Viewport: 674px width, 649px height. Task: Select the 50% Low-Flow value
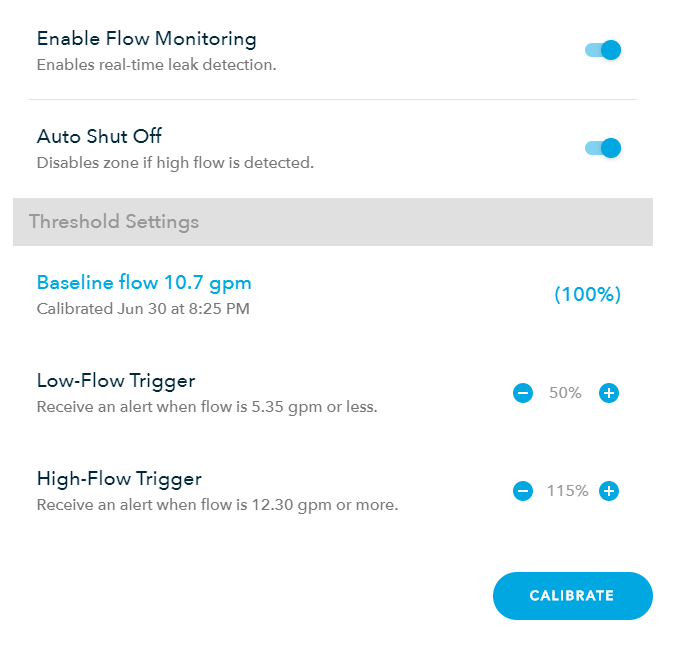pyautogui.click(x=565, y=393)
